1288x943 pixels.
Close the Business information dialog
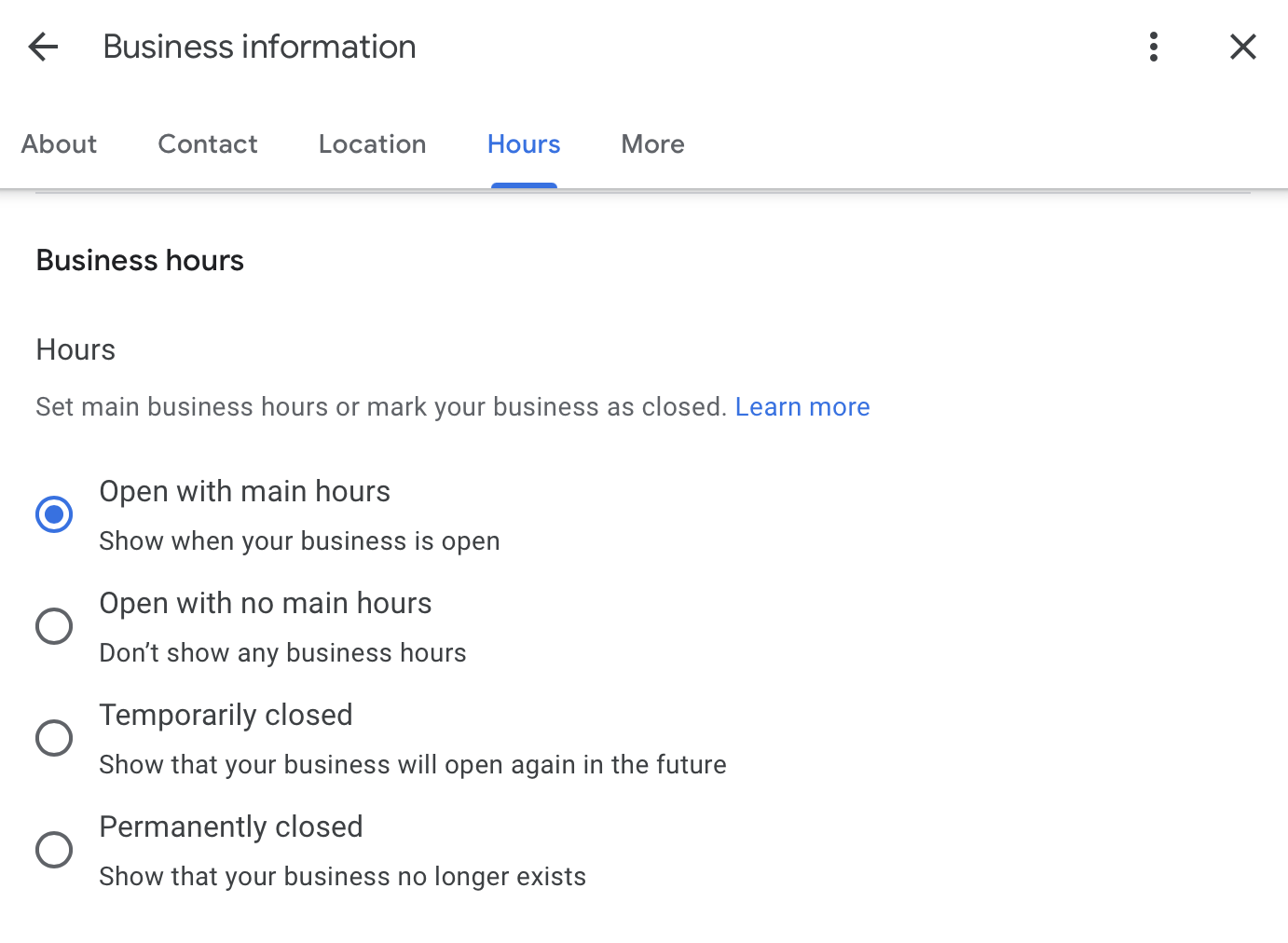1243,47
